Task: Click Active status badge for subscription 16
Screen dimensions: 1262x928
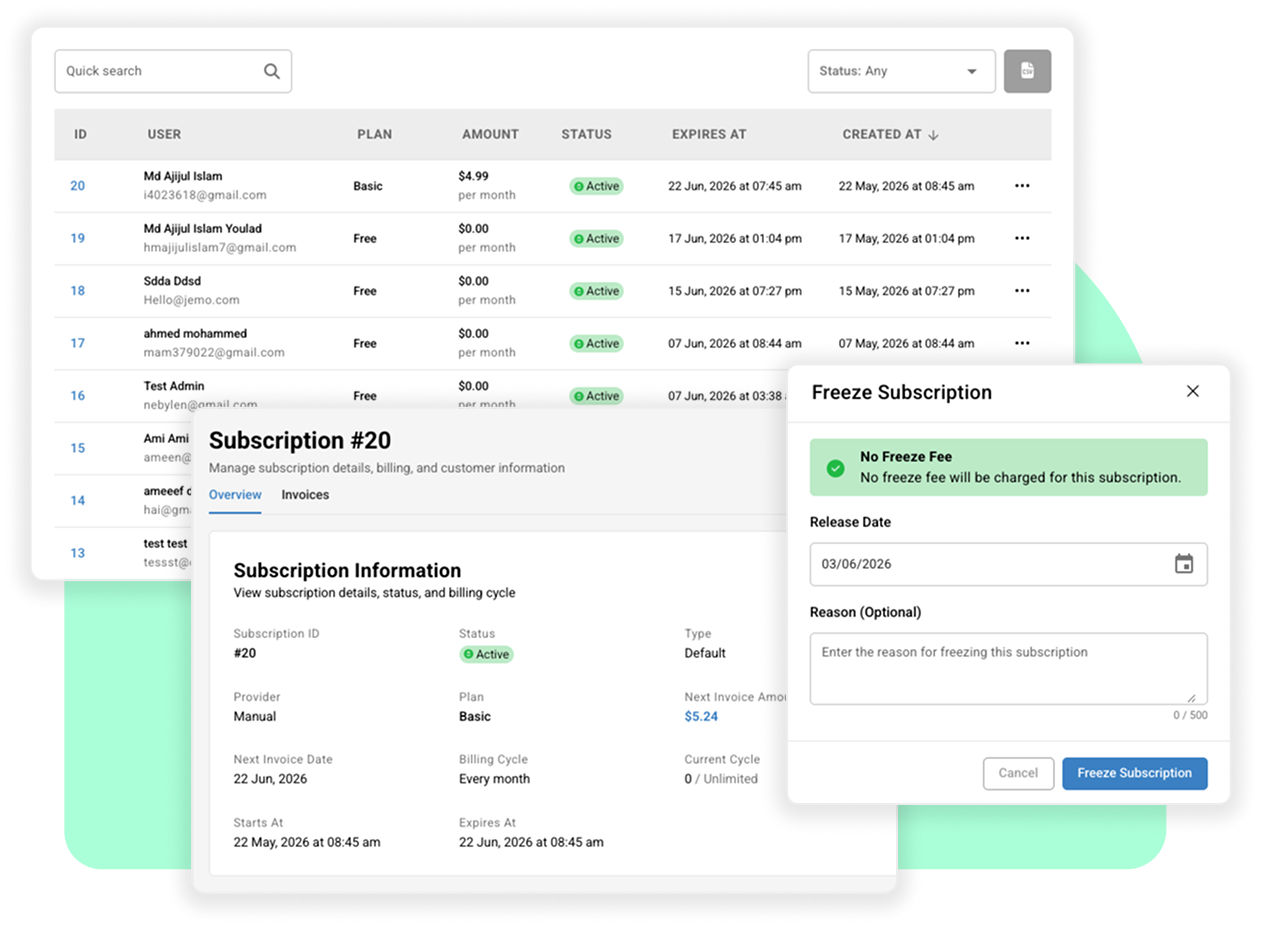Action: pos(596,396)
